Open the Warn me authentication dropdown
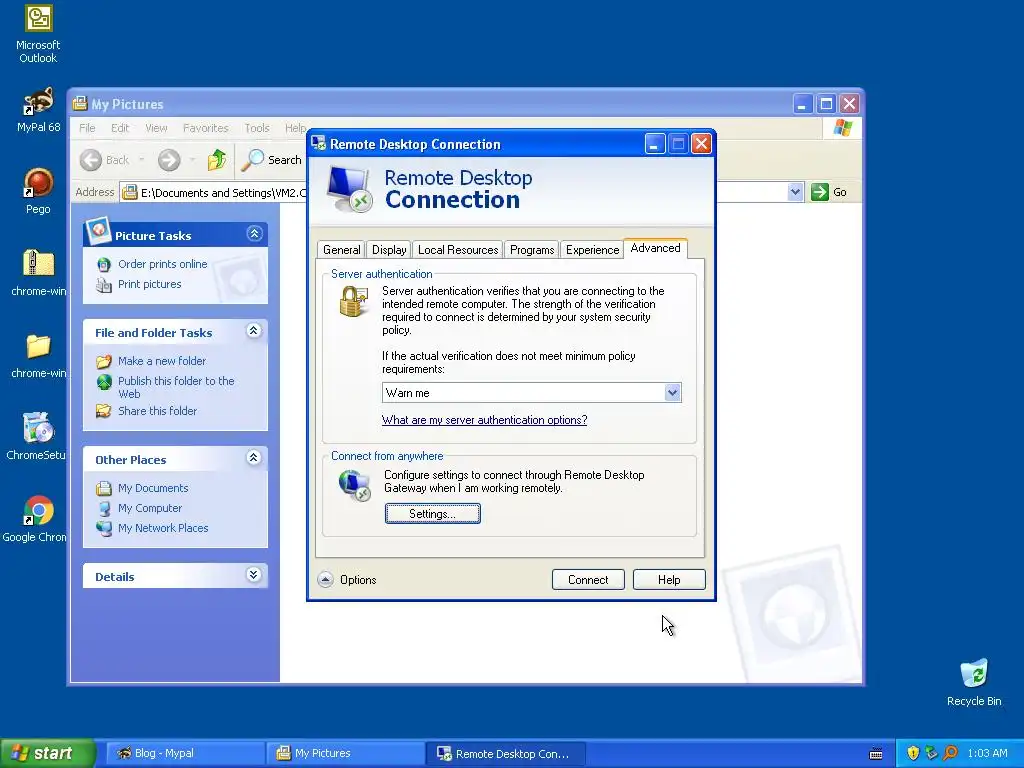This screenshot has width=1024, height=768. pos(673,392)
